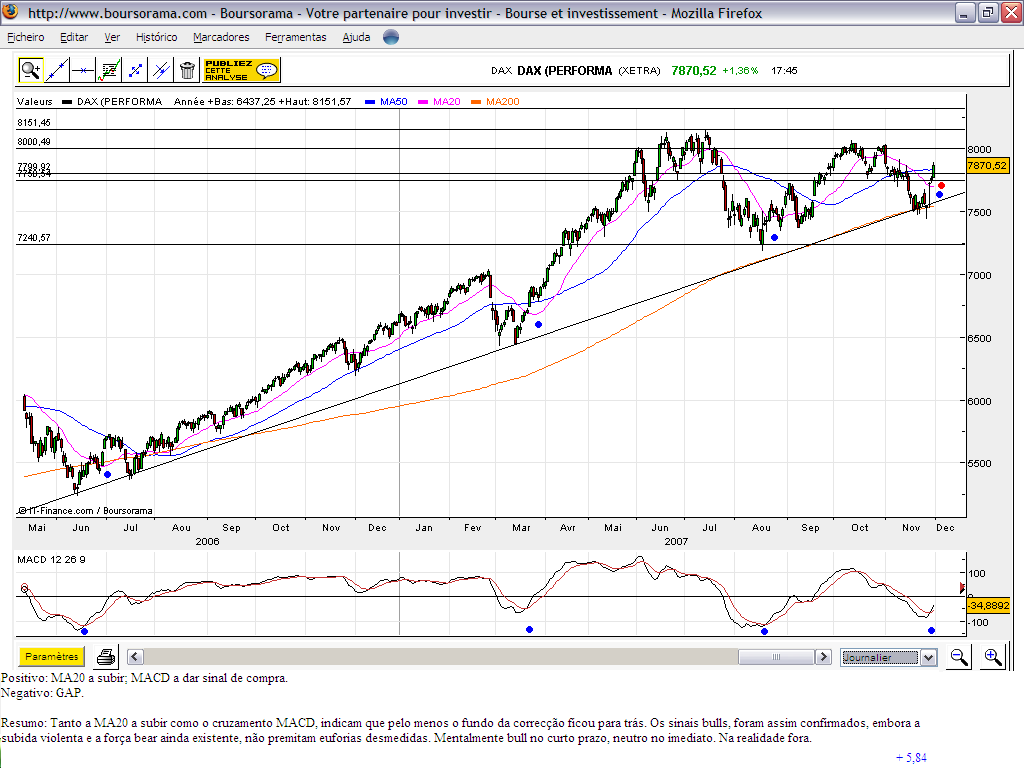This screenshot has height=768, width=1024.
Task: Click the red dot marker near 7870 price
Action: 941,186
